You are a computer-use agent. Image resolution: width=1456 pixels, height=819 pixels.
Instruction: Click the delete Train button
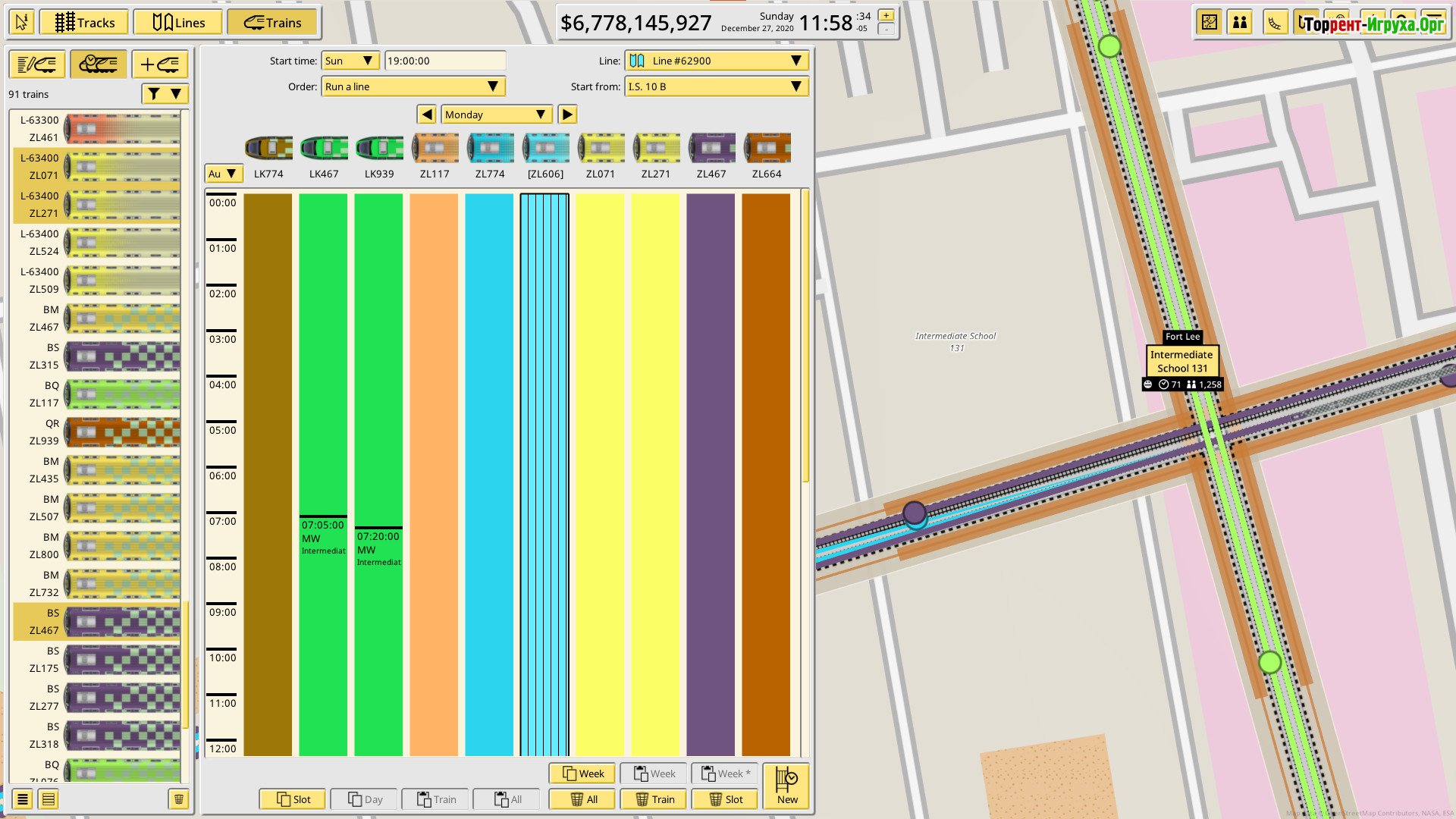pos(654,799)
